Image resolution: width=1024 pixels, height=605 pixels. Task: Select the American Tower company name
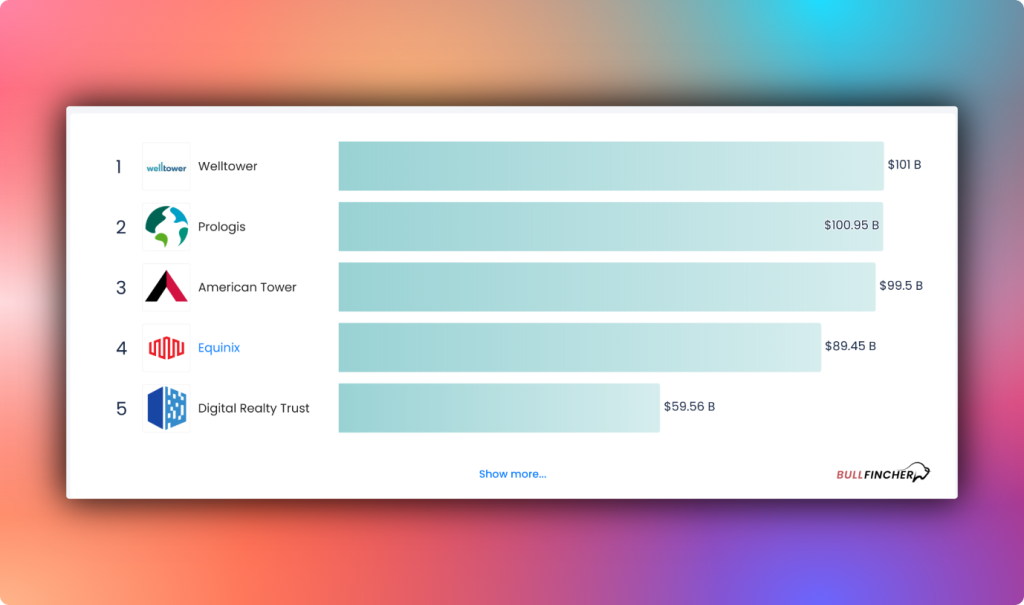tap(247, 287)
